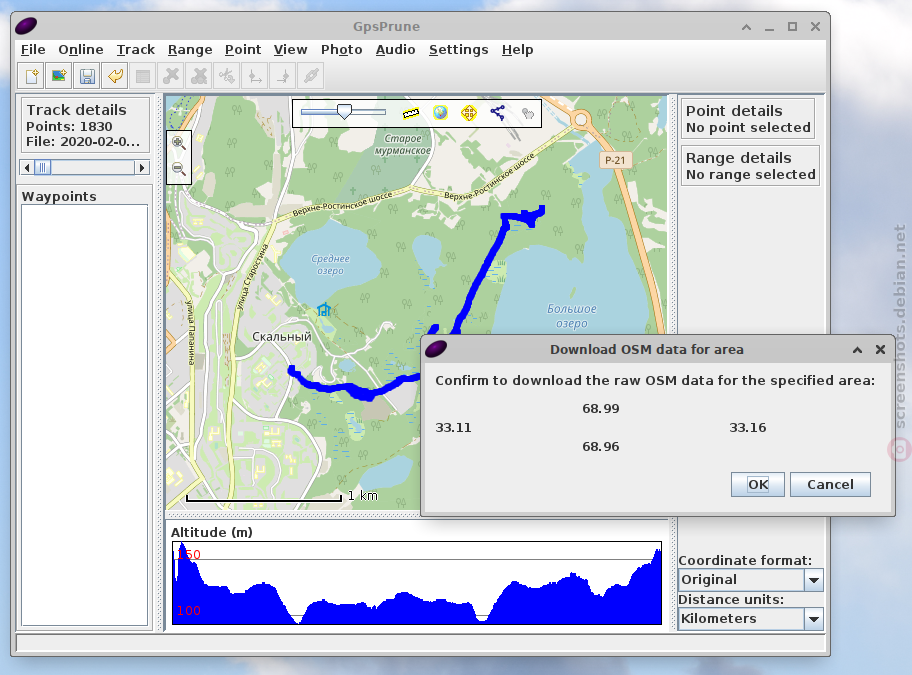
Task: Click the Delete range toolbar icon
Action: (199, 76)
